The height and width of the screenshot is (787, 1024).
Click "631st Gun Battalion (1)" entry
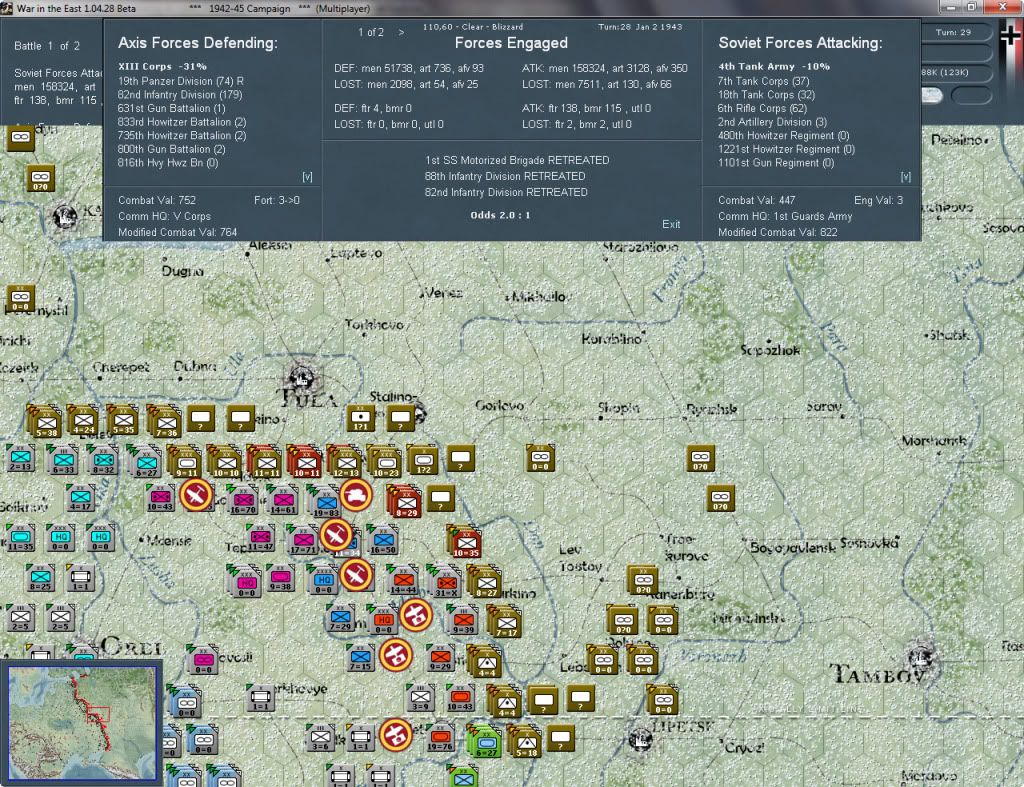[171, 108]
